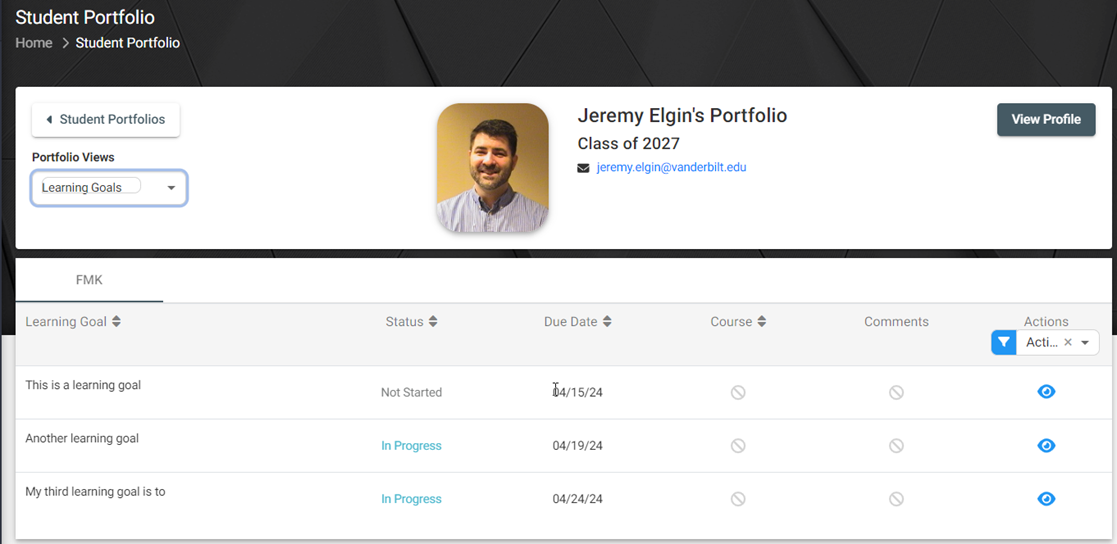Click Course no-entry icon for 04/15/24 row
Image resolution: width=1117 pixels, height=544 pixels.
point(738,392)
